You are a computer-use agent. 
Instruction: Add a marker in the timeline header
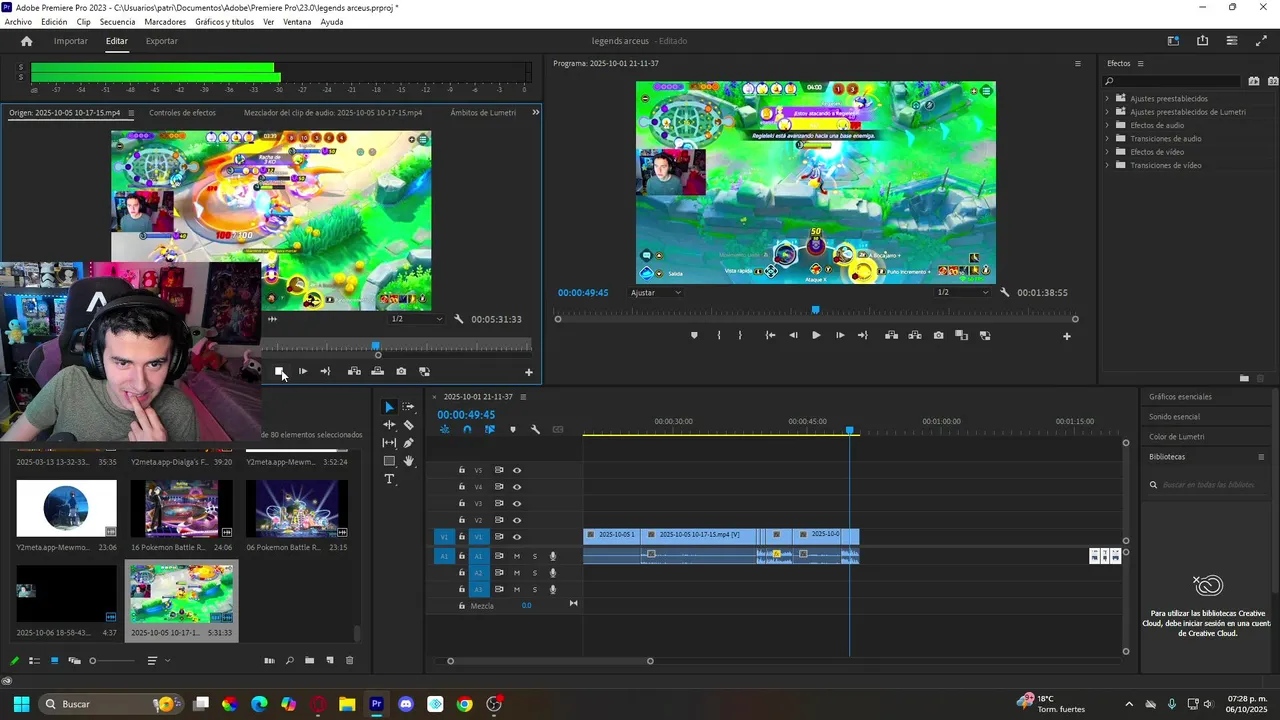(513, 430)
